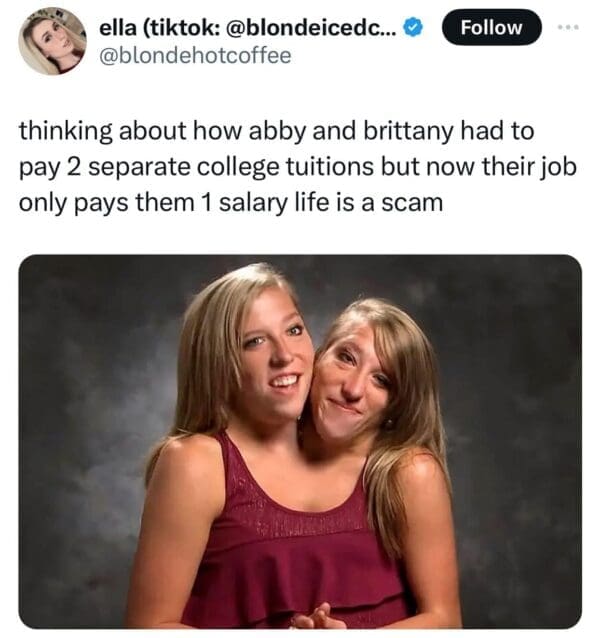Open the attached studio portrait photo
This screenshot has height=638, width=600.
[300, 441]
